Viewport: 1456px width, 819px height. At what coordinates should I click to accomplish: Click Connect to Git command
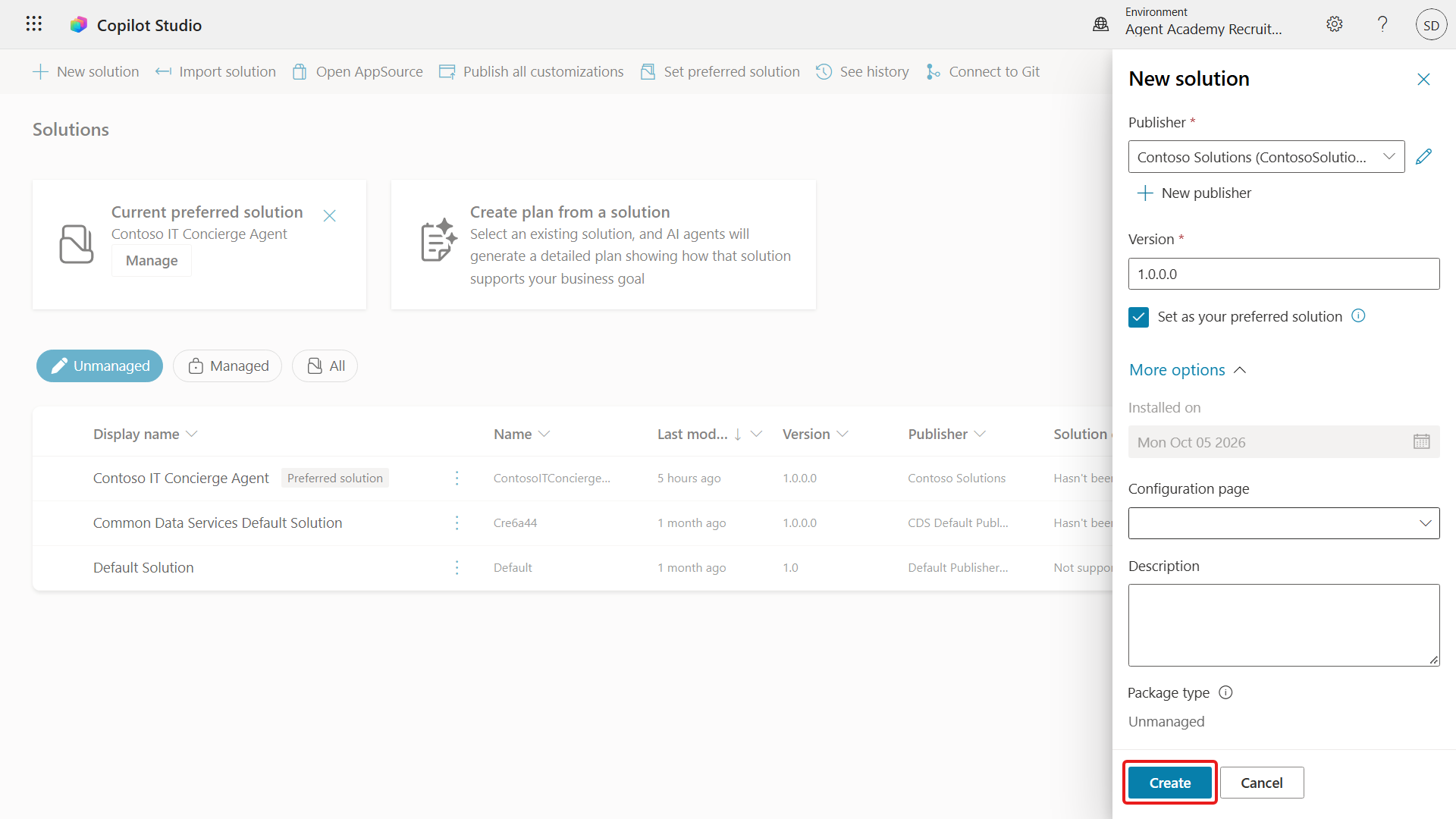click(982, 71)
